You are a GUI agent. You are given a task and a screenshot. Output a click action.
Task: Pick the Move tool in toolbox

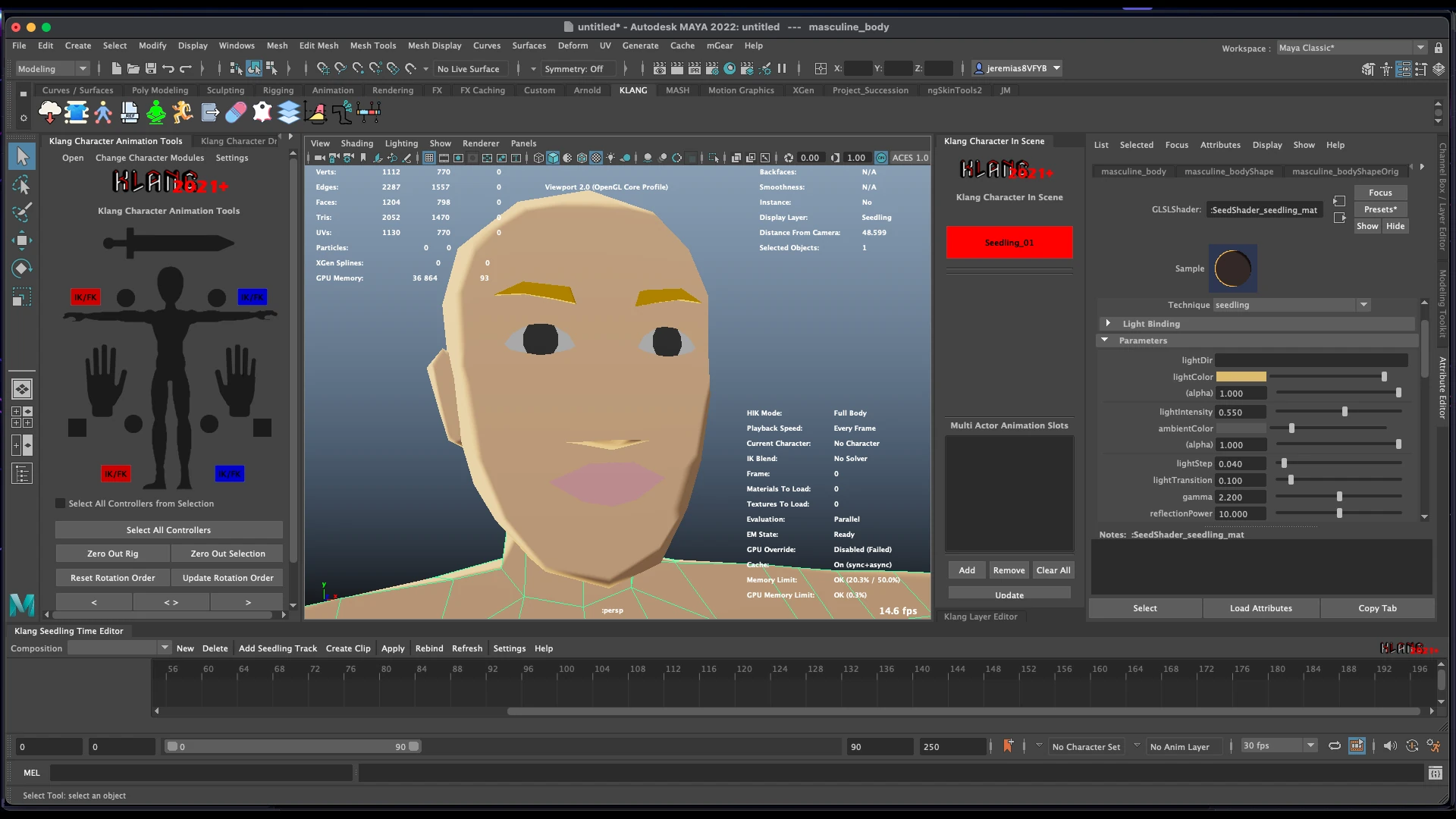click(22, 240)
